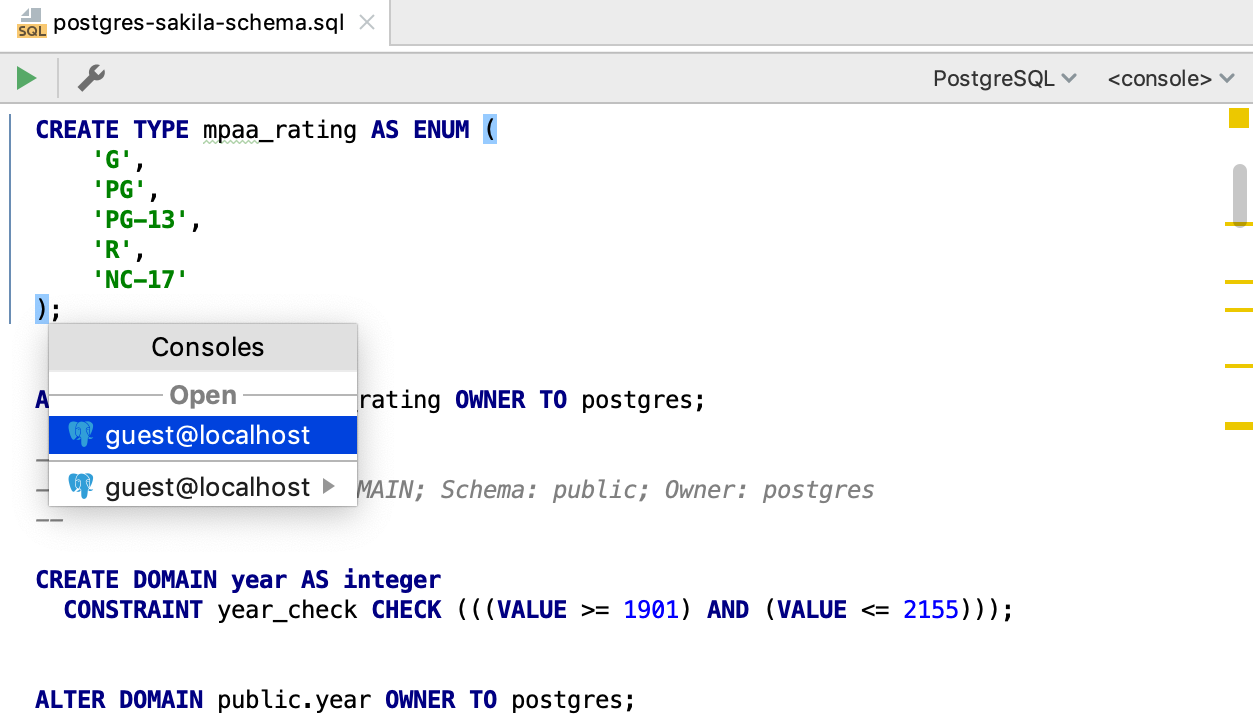Click the CREATE TYPE keywords
1253x721 pixels.
112,130
